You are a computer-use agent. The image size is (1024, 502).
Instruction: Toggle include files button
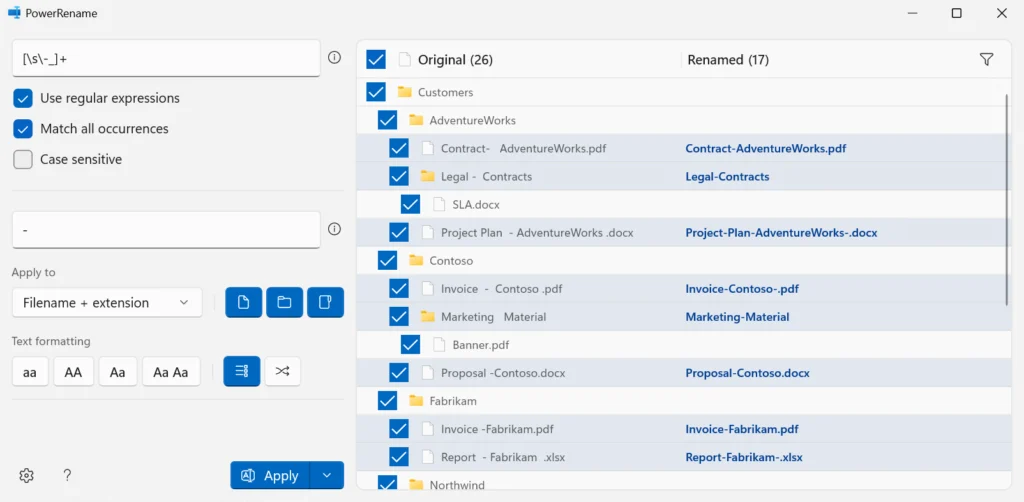coord(244,302)
